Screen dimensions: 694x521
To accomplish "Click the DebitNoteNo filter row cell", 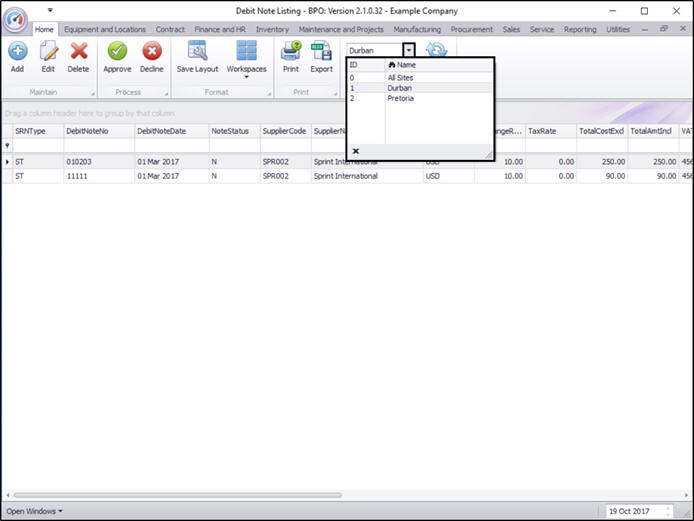I will click(99, 145).
